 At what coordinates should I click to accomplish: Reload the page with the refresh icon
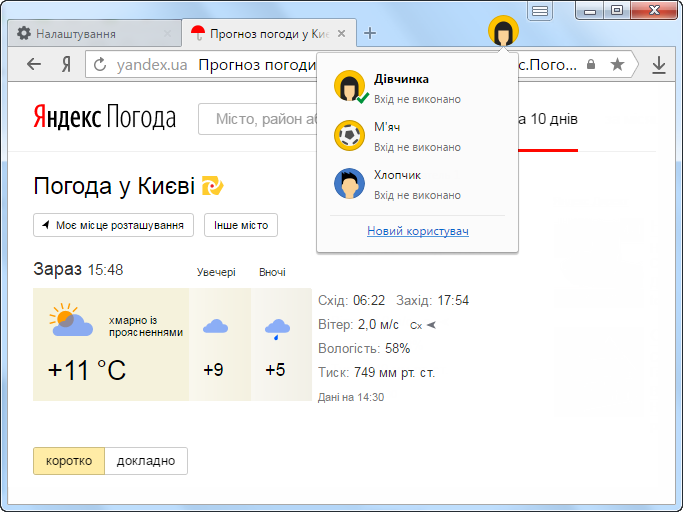100,64
